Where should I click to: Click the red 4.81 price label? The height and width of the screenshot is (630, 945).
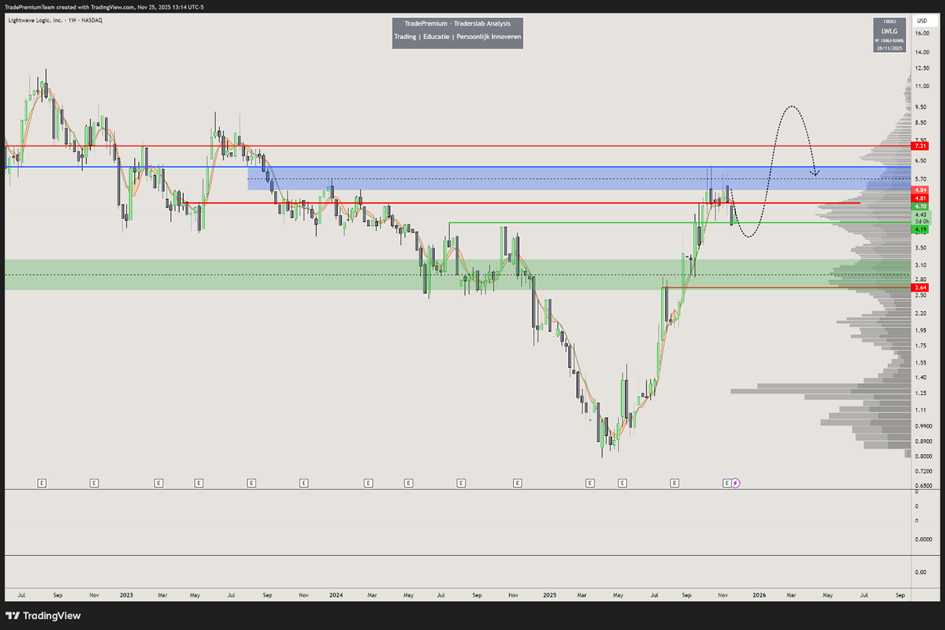point(920,198)
